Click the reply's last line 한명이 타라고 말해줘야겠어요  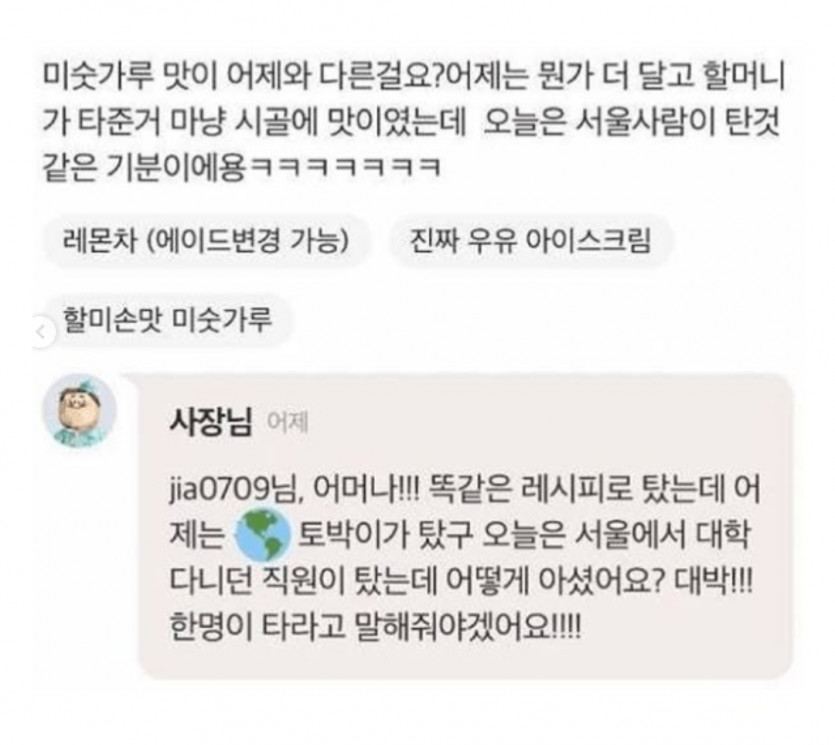click(375, 627)
